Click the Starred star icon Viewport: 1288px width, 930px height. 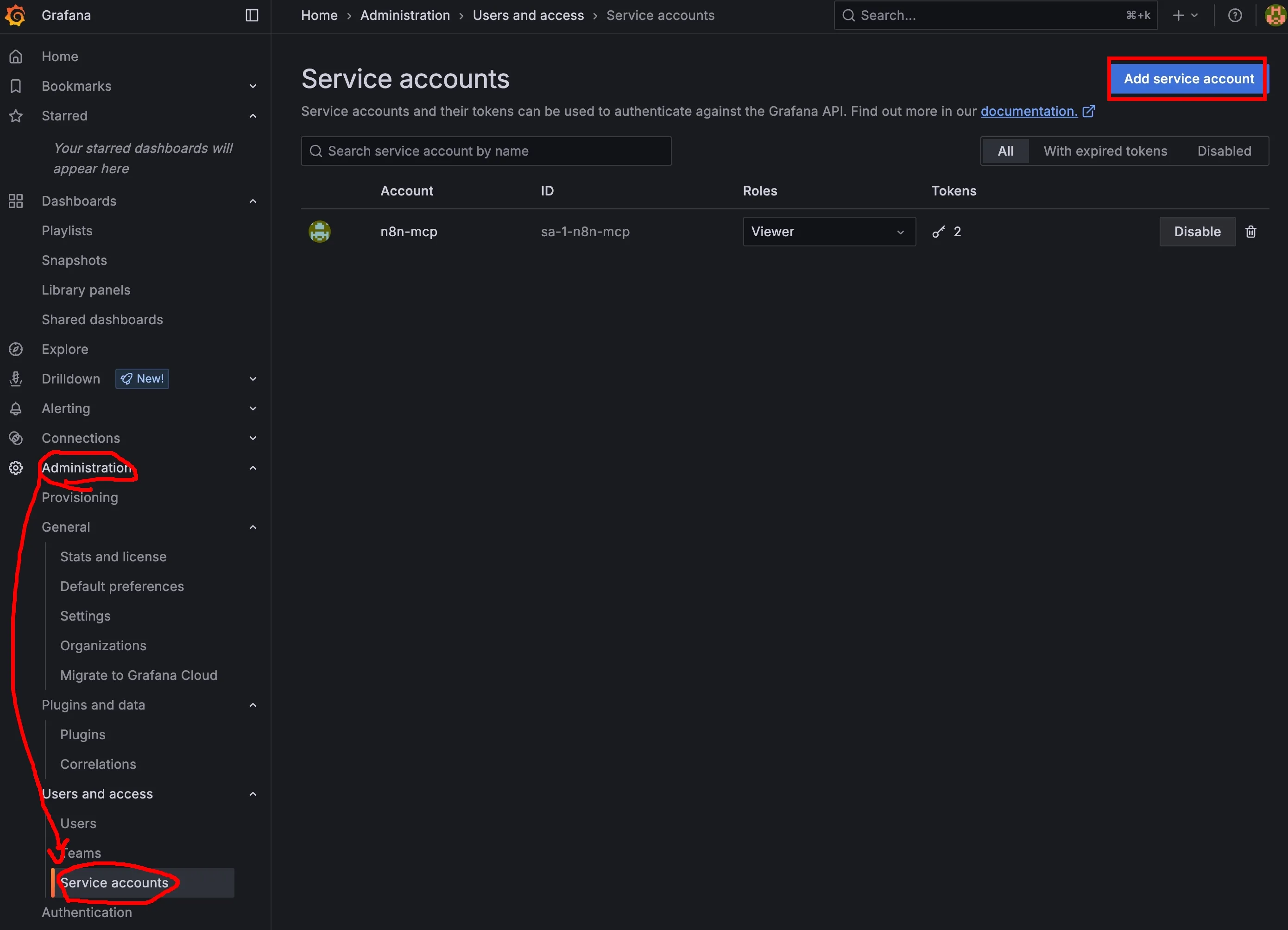pyautogui.click(x=16, y=116)
